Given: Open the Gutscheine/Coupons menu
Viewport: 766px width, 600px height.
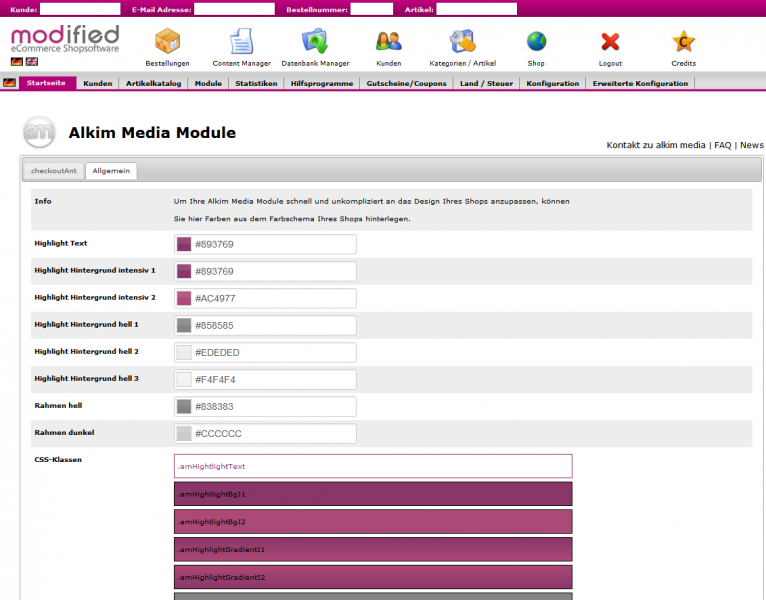Looking at the screenshot, I should pos(406,84).
